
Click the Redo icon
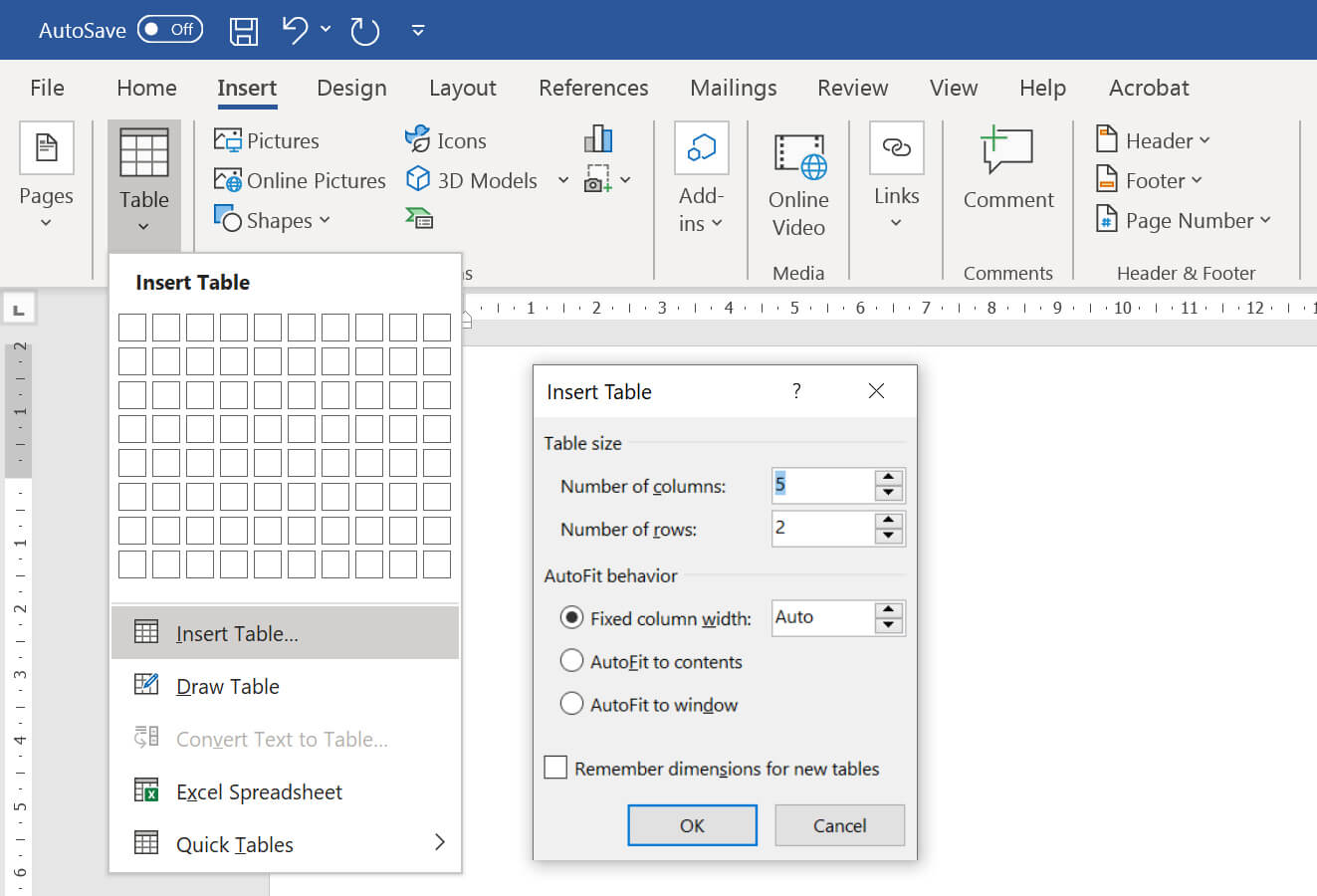(365, 31)
